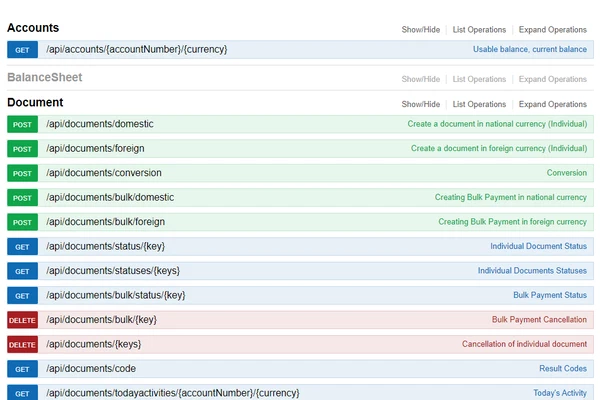
Task: Click 'Create a document in national currency' description
Action: coord(497,124)
